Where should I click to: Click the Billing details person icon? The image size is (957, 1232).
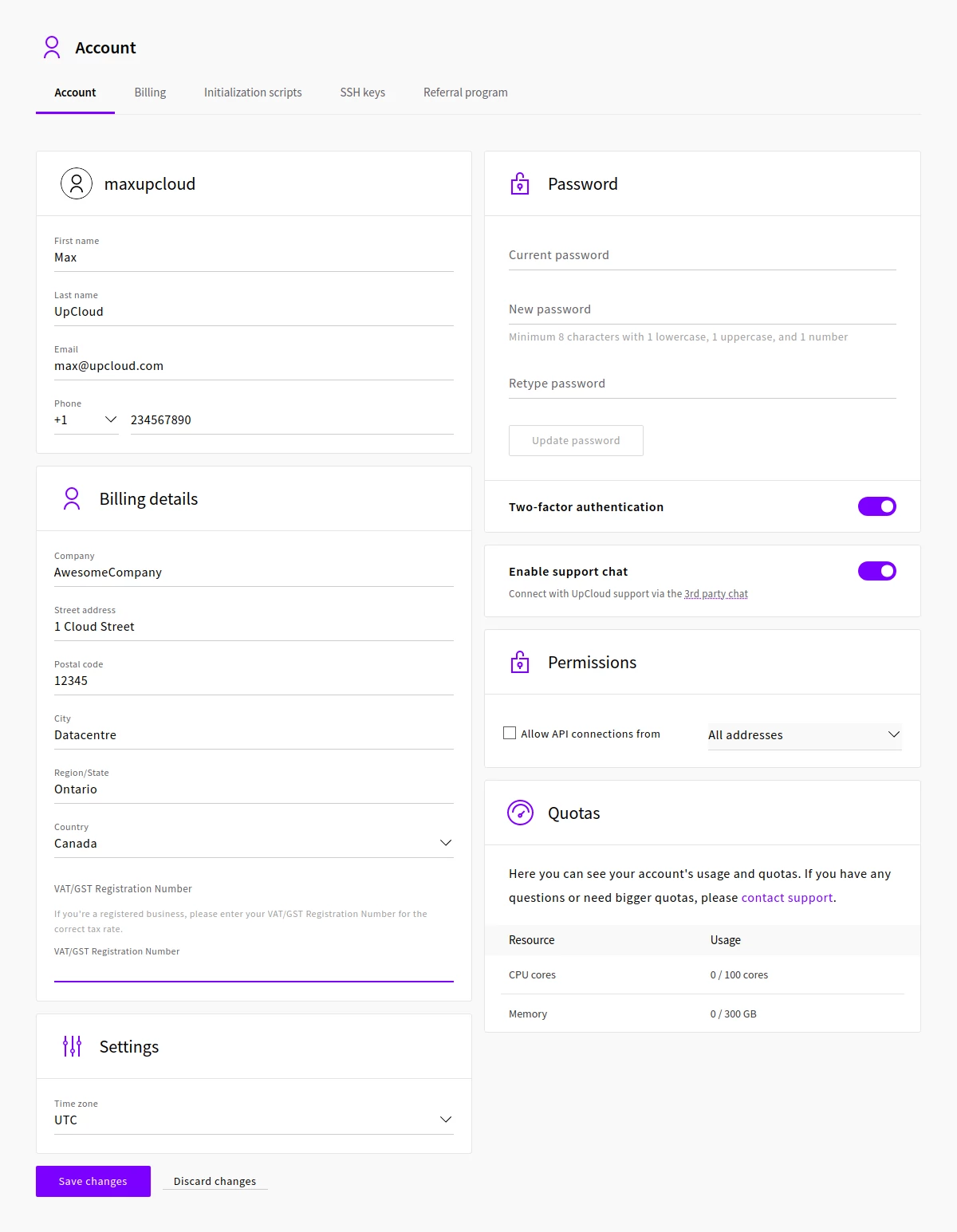pos(72,498)
